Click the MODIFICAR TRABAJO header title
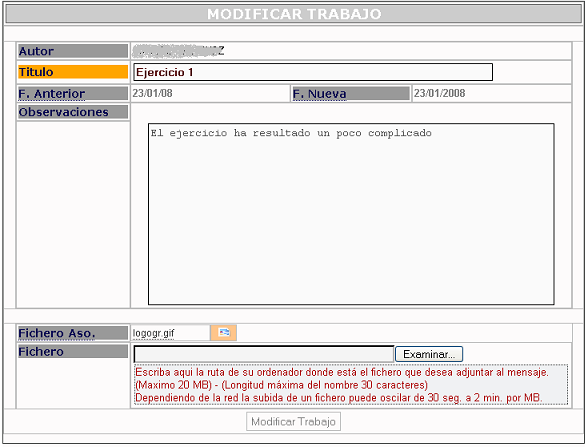This screenshot has height=447, width=588. click(x=294, y=14)
